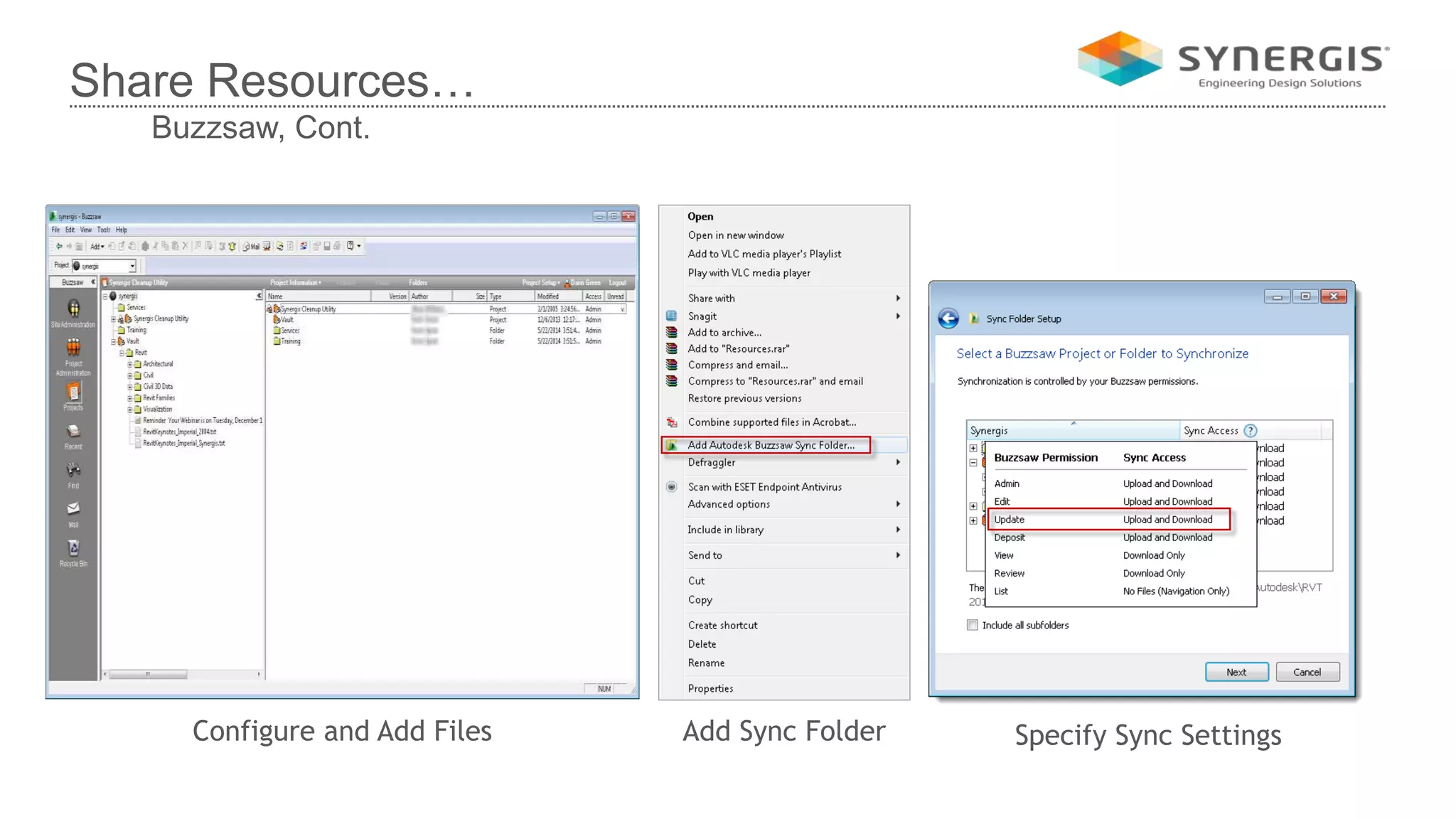Collapse the Buzzsaw sidebar panel arrow

pos(93,282)
